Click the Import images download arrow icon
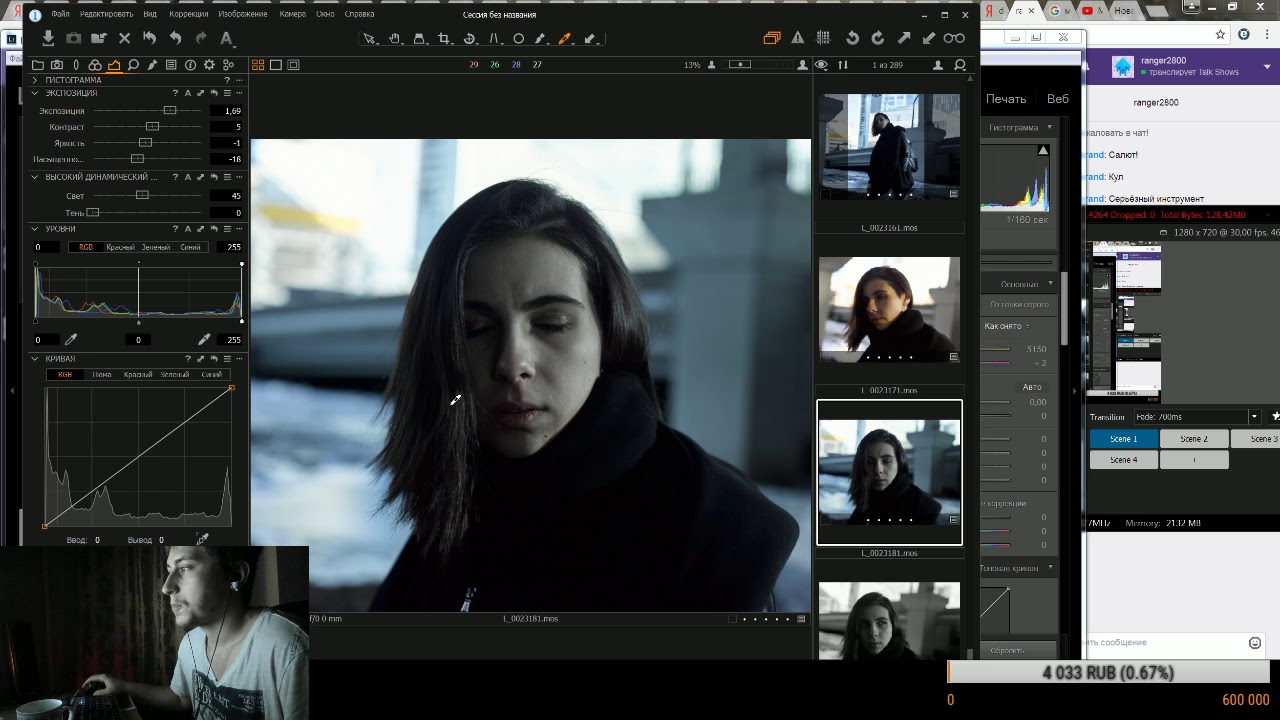The width and height of the screenshot is (1280, 720). pos(48,38)
